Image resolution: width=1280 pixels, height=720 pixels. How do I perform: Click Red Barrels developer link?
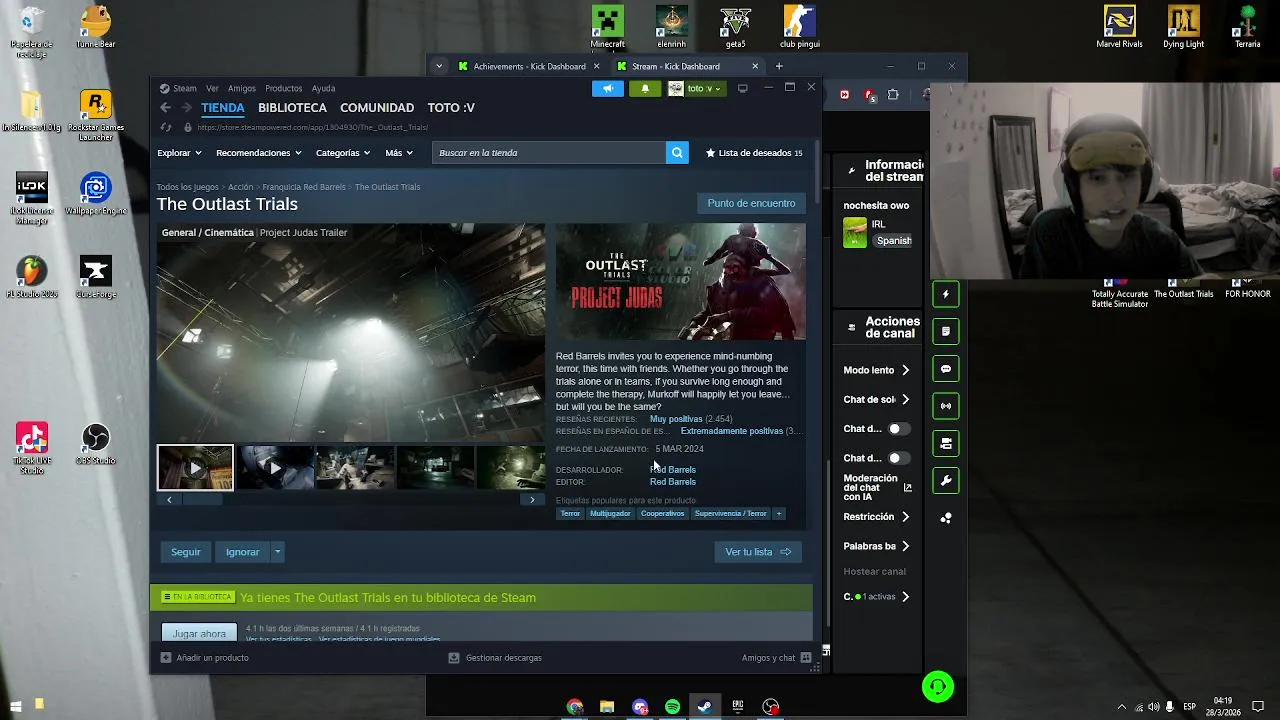click(x=673, y=470)
